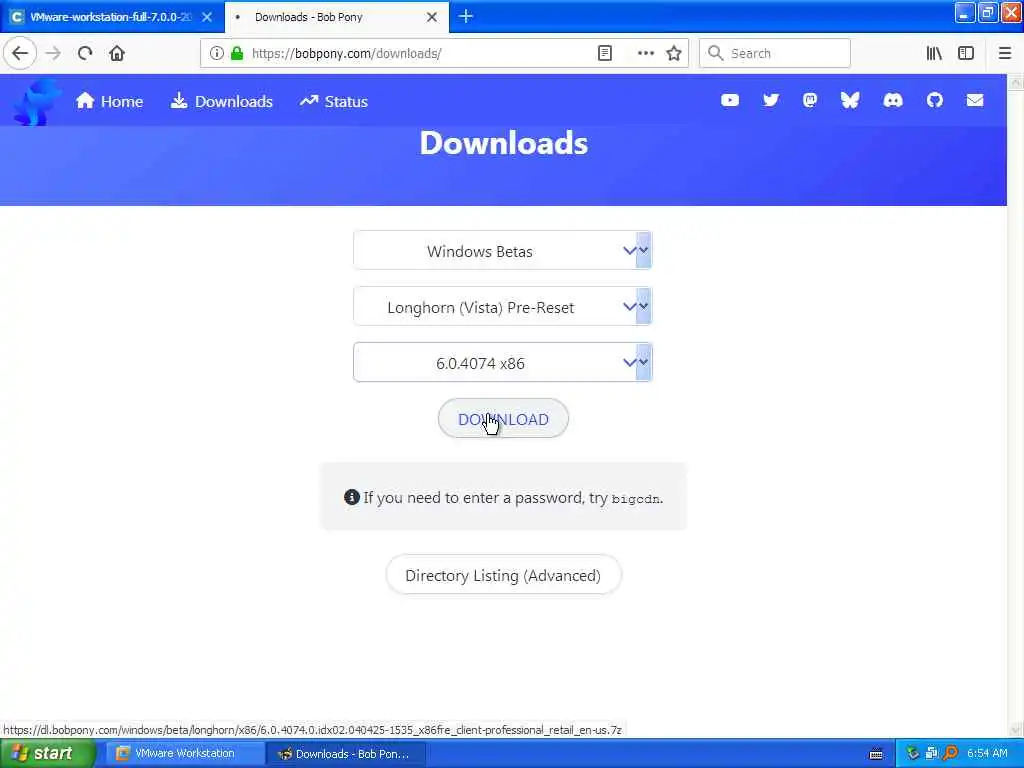Select the Downloads - Bob Pony tab
The image size is (1024, 768).
336,17
